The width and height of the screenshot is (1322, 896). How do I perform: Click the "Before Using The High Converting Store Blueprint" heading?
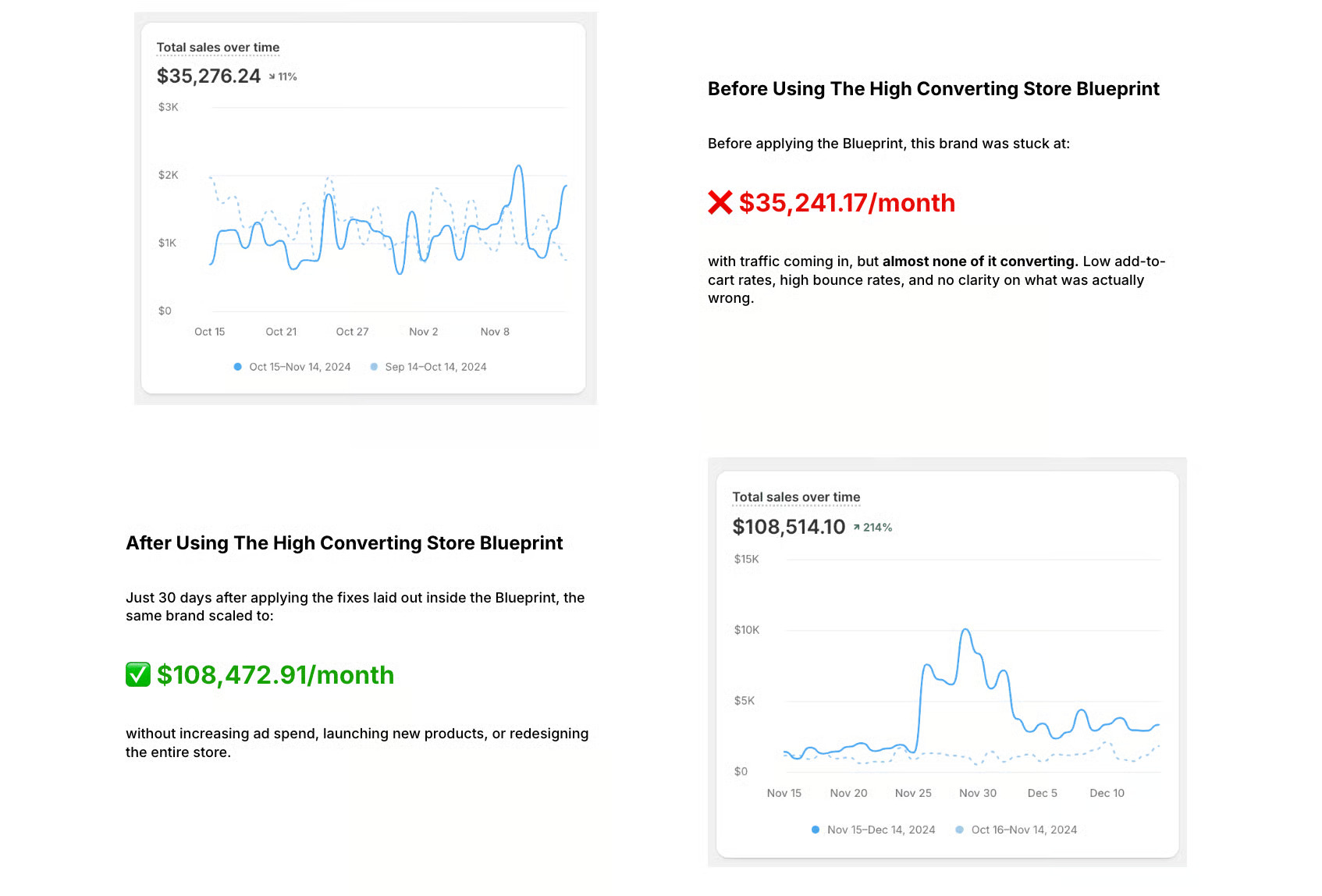click(933, 89)
